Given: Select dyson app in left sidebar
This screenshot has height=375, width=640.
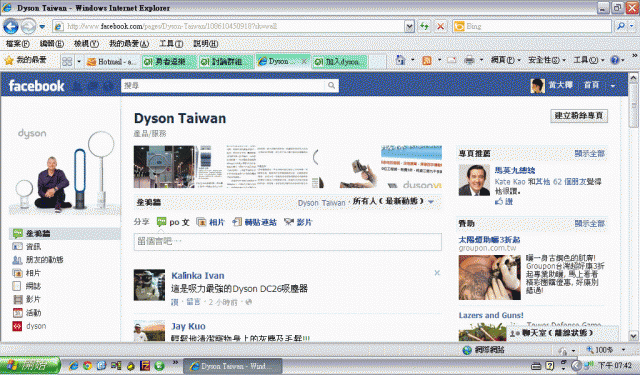Looking at the screenshot, I should [29, 326].
